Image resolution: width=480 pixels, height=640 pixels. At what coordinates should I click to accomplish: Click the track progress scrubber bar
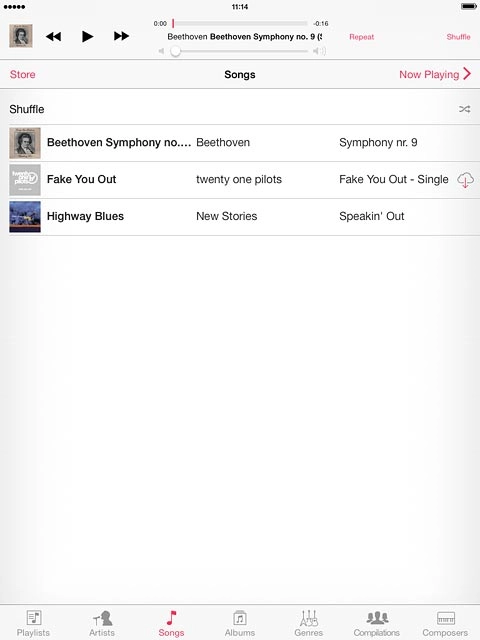pyautogui.click(x=240, y=23)
